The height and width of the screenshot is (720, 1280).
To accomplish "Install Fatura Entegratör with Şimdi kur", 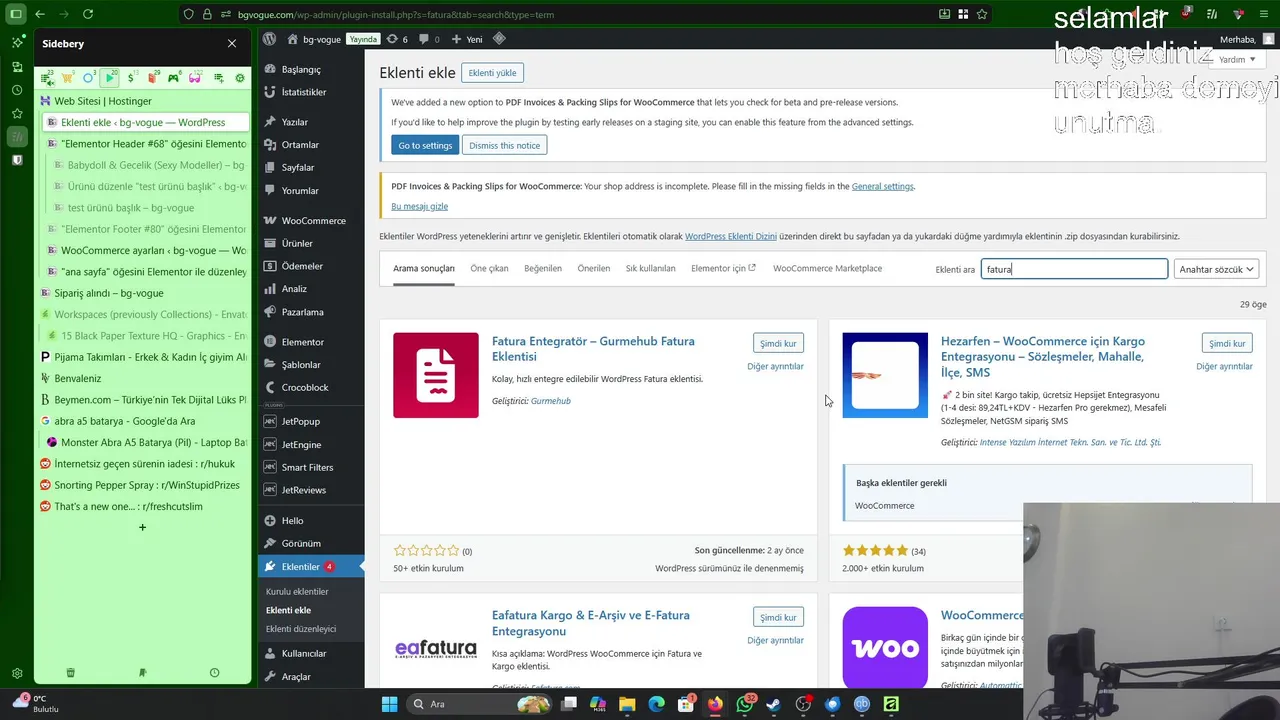I will click(x=778, y=343).
